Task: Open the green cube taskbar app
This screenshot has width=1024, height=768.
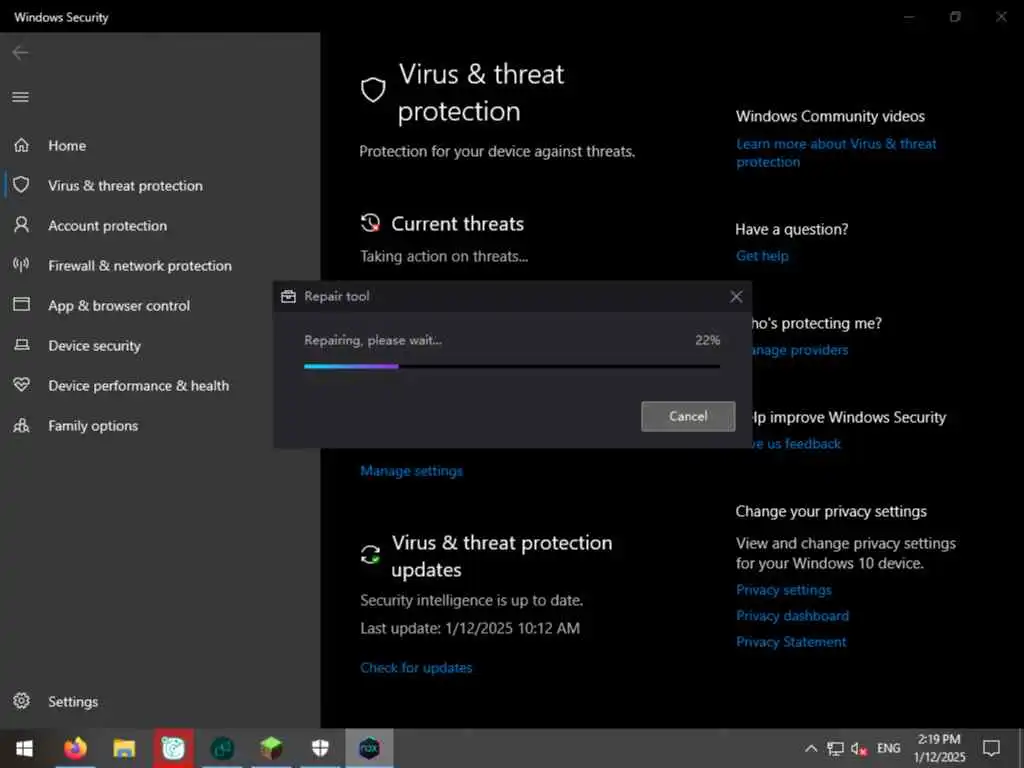Action: coord(271,748)
